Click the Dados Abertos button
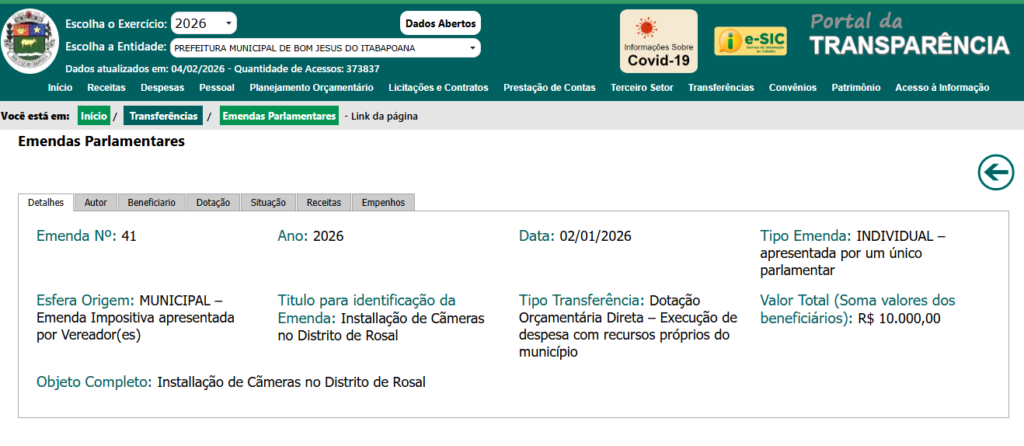The width and height of the screenshot is (1024, 446). pyautogui.click(x=441, y=23)
